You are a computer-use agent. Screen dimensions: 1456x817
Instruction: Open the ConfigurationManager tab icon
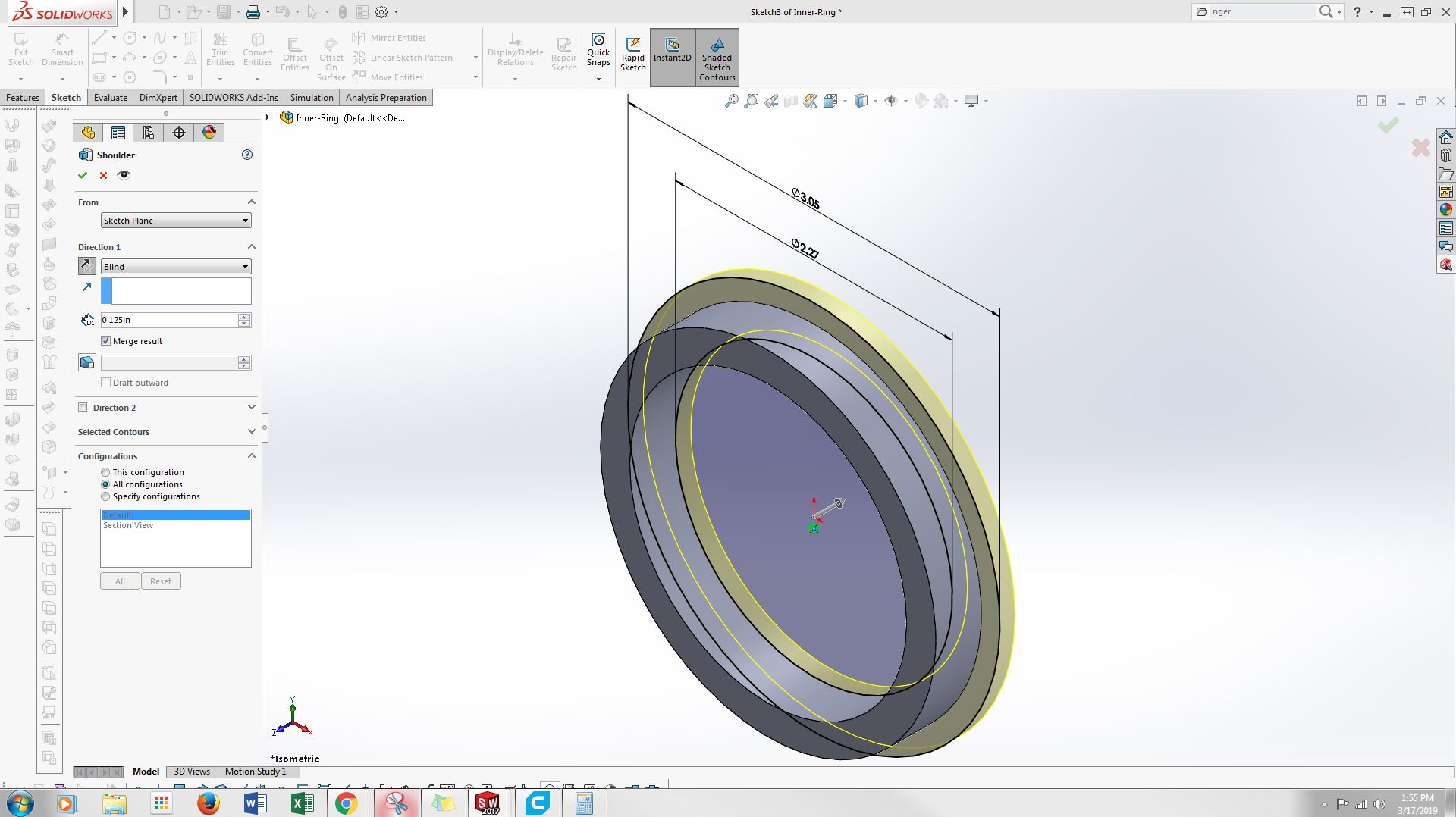(149, 133)
